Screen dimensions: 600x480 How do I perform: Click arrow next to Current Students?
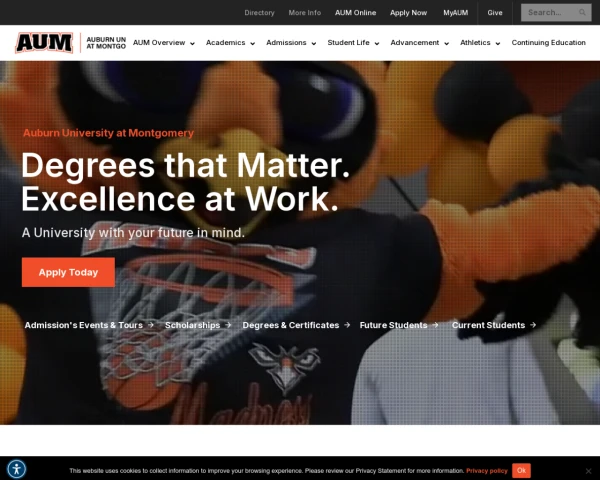[x=533, y=325]
